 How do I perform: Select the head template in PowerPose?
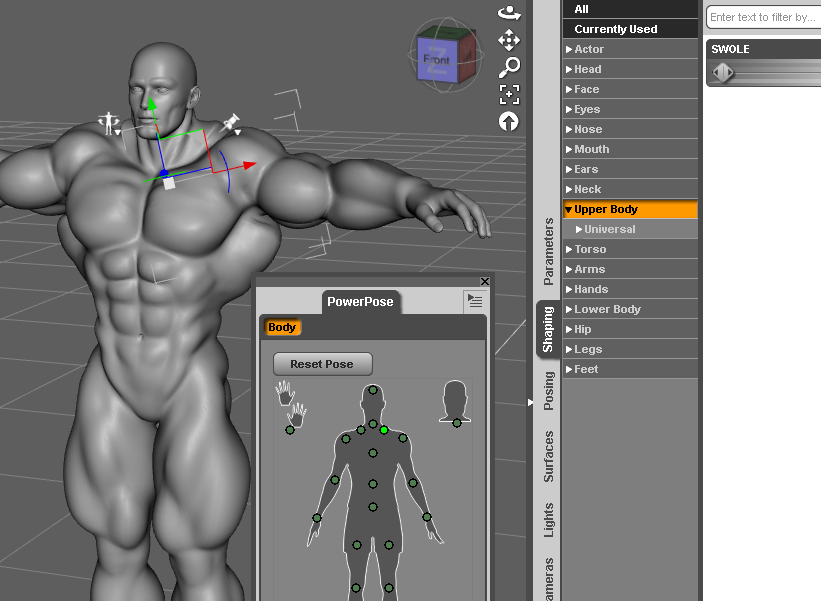tap(454, 400)
